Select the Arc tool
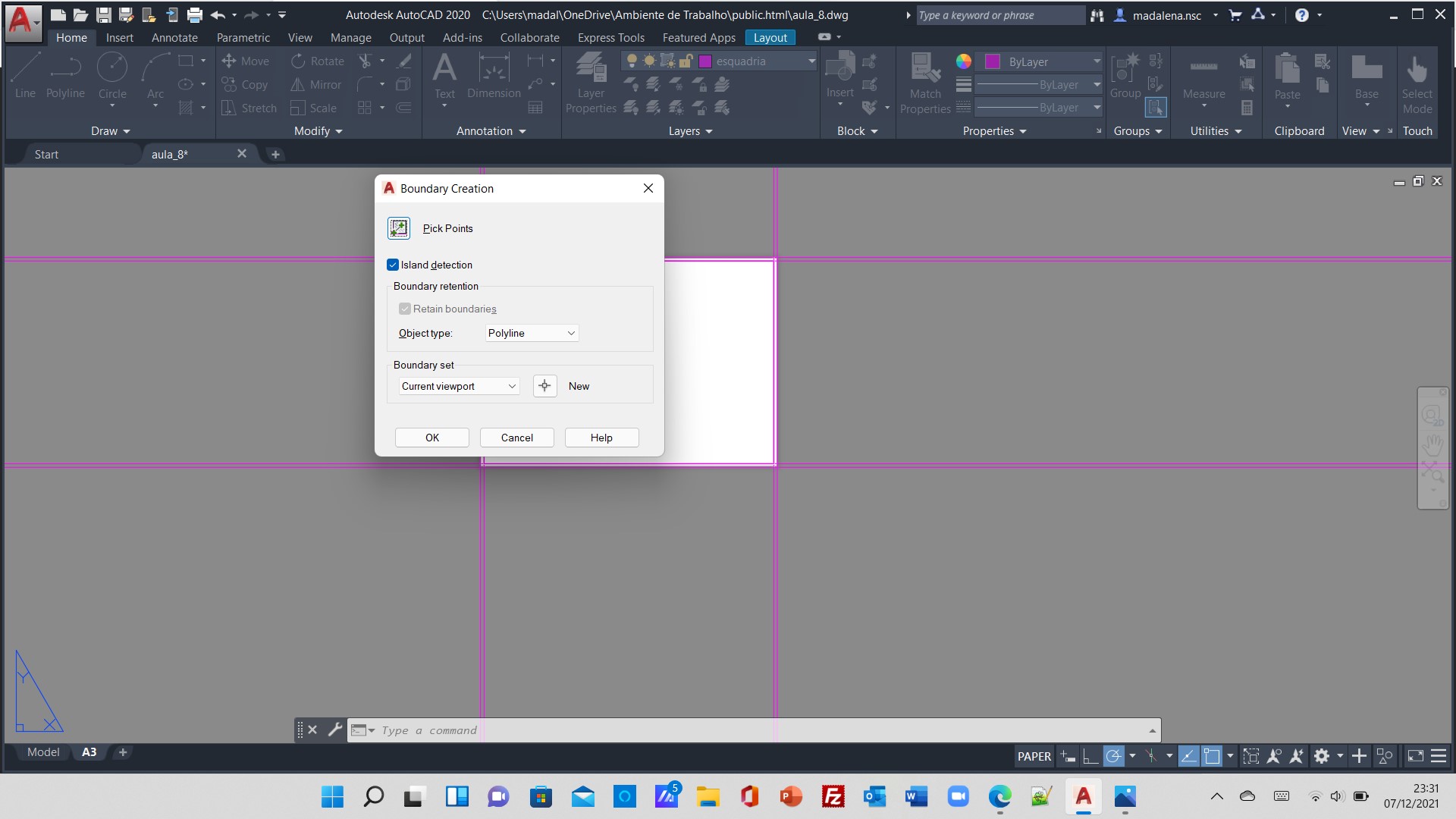This screenshot has width=1456, height=819. 155,76
